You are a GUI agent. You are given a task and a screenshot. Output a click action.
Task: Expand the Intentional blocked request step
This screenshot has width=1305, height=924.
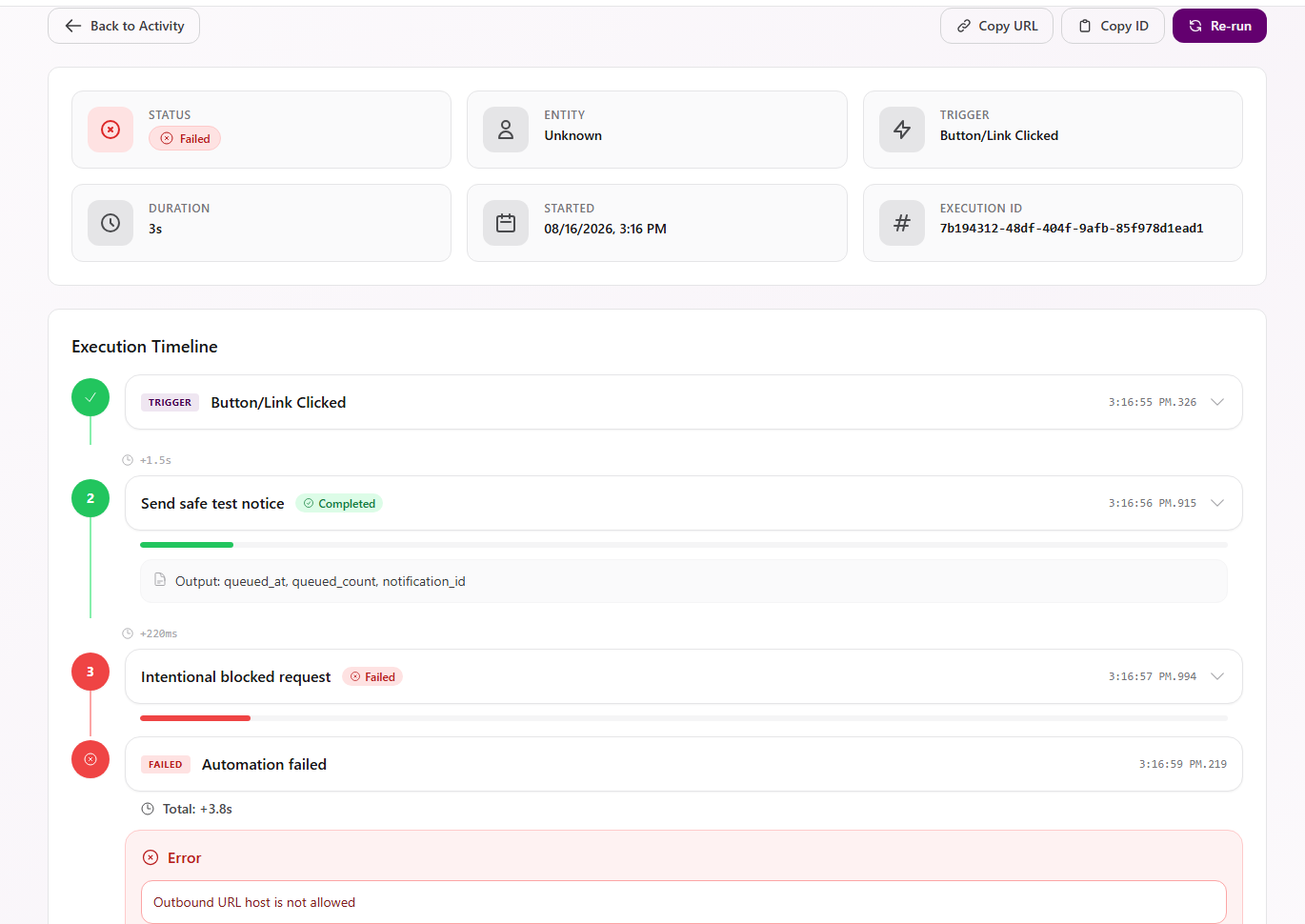click(x=1217, y=676)
